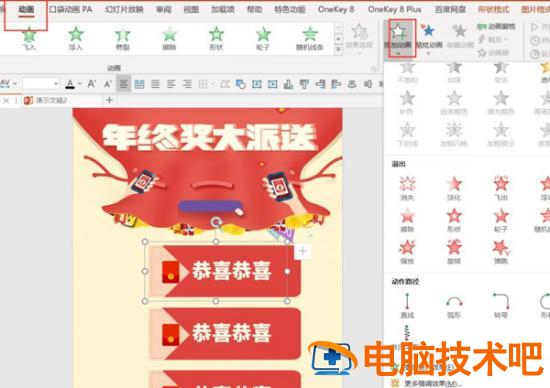Open the font color A dropdown arrow
550x388 pixels.
(80, 84)
